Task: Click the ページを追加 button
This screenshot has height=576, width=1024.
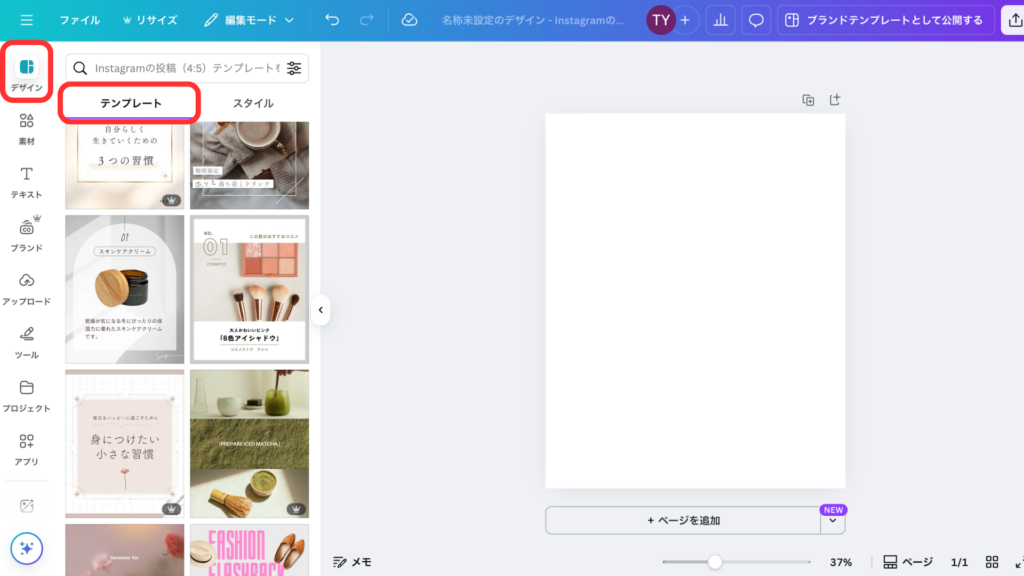Action: pos(683,520)
